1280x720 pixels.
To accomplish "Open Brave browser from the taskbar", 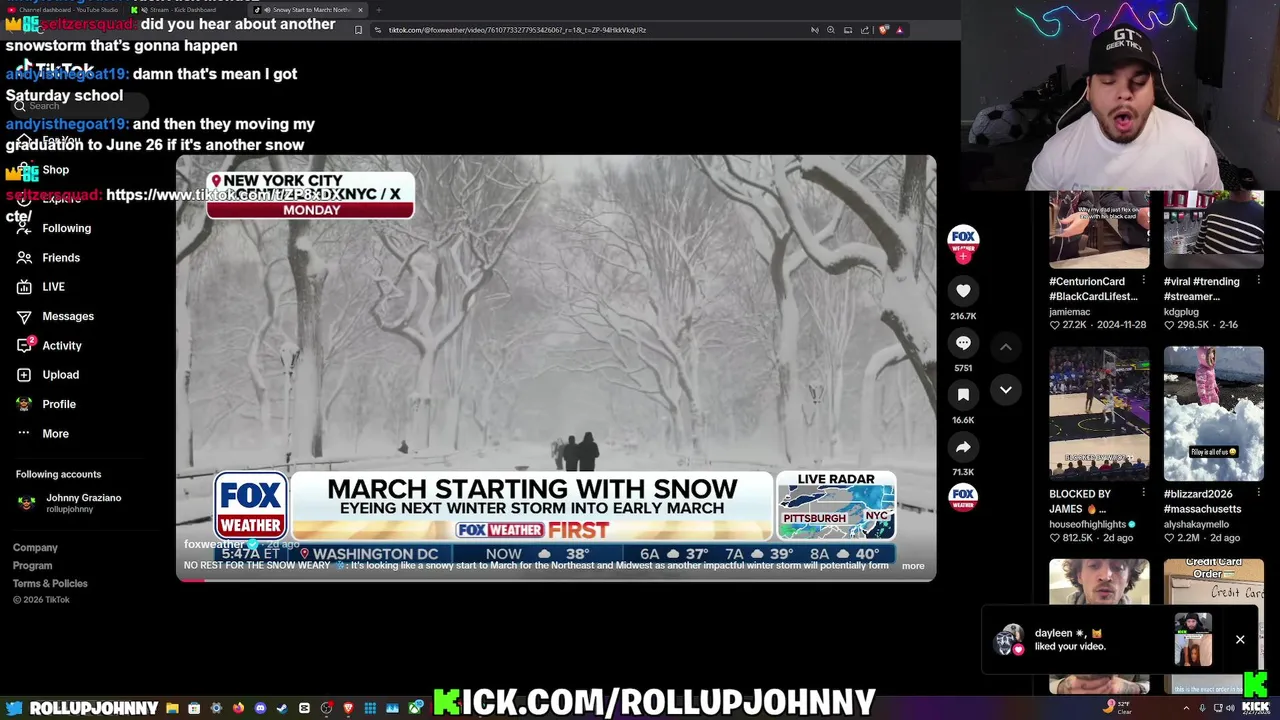I will (348, 708).
